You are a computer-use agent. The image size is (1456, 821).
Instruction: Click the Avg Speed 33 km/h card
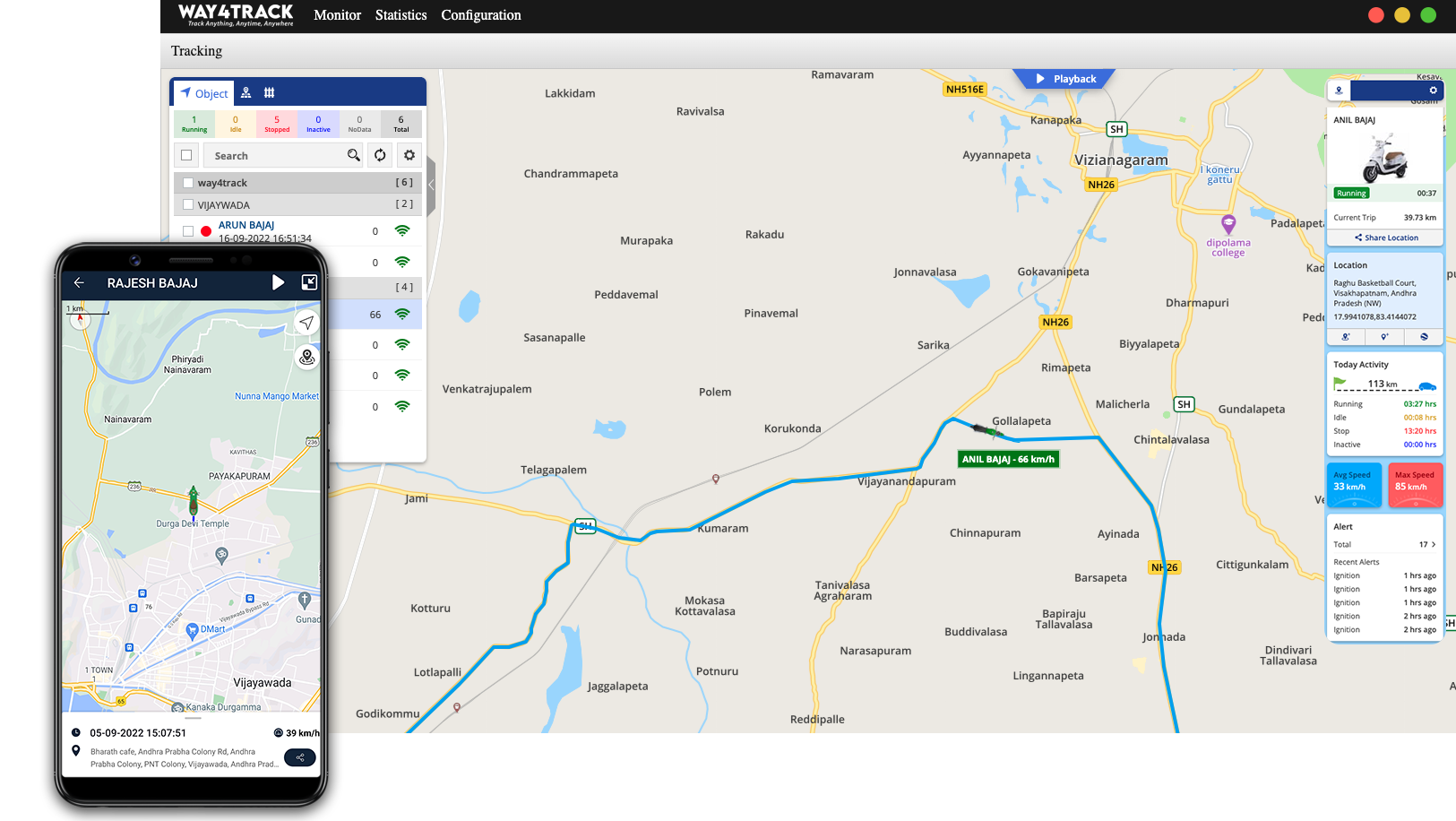(1354, 485)
